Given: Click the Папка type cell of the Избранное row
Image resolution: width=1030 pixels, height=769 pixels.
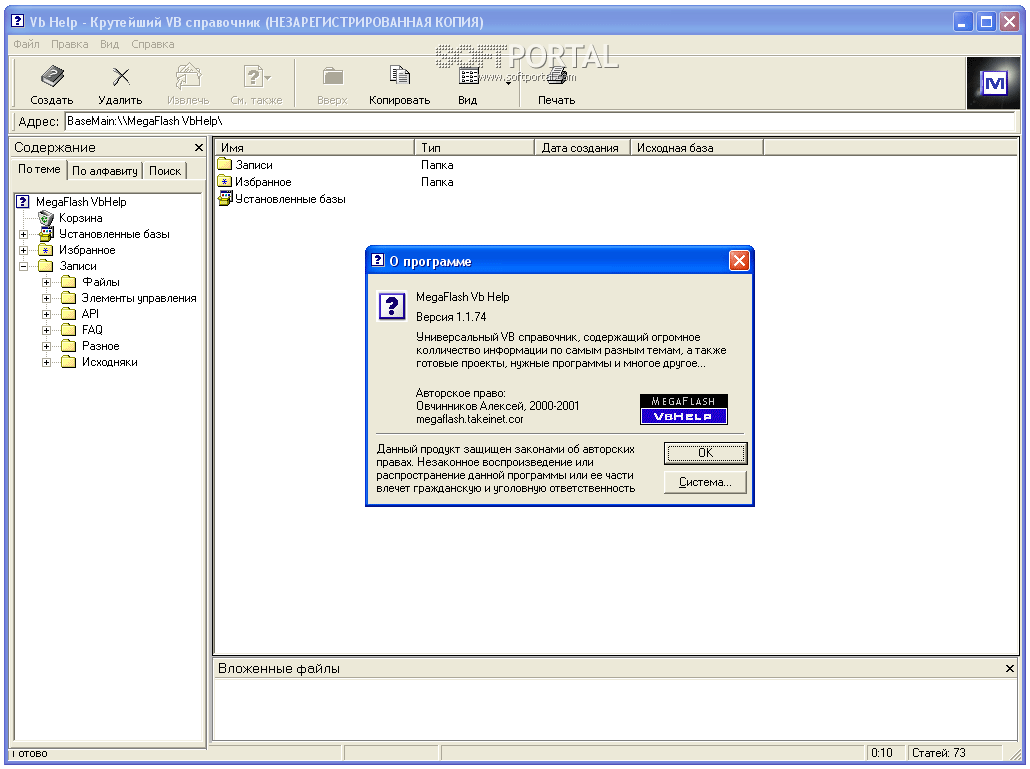Looking at the screenshot, I should click(437, 182).
